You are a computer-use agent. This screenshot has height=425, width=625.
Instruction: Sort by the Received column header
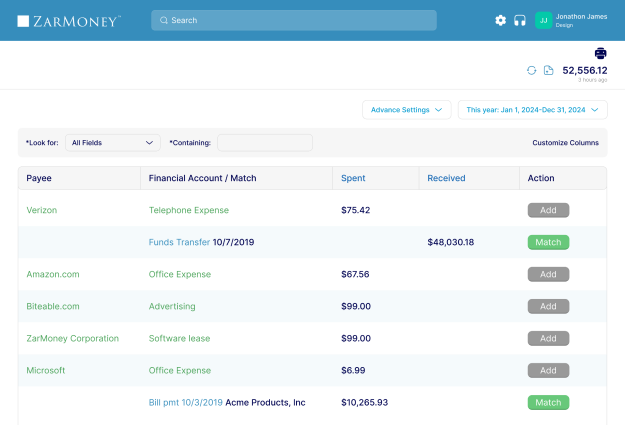446,178
